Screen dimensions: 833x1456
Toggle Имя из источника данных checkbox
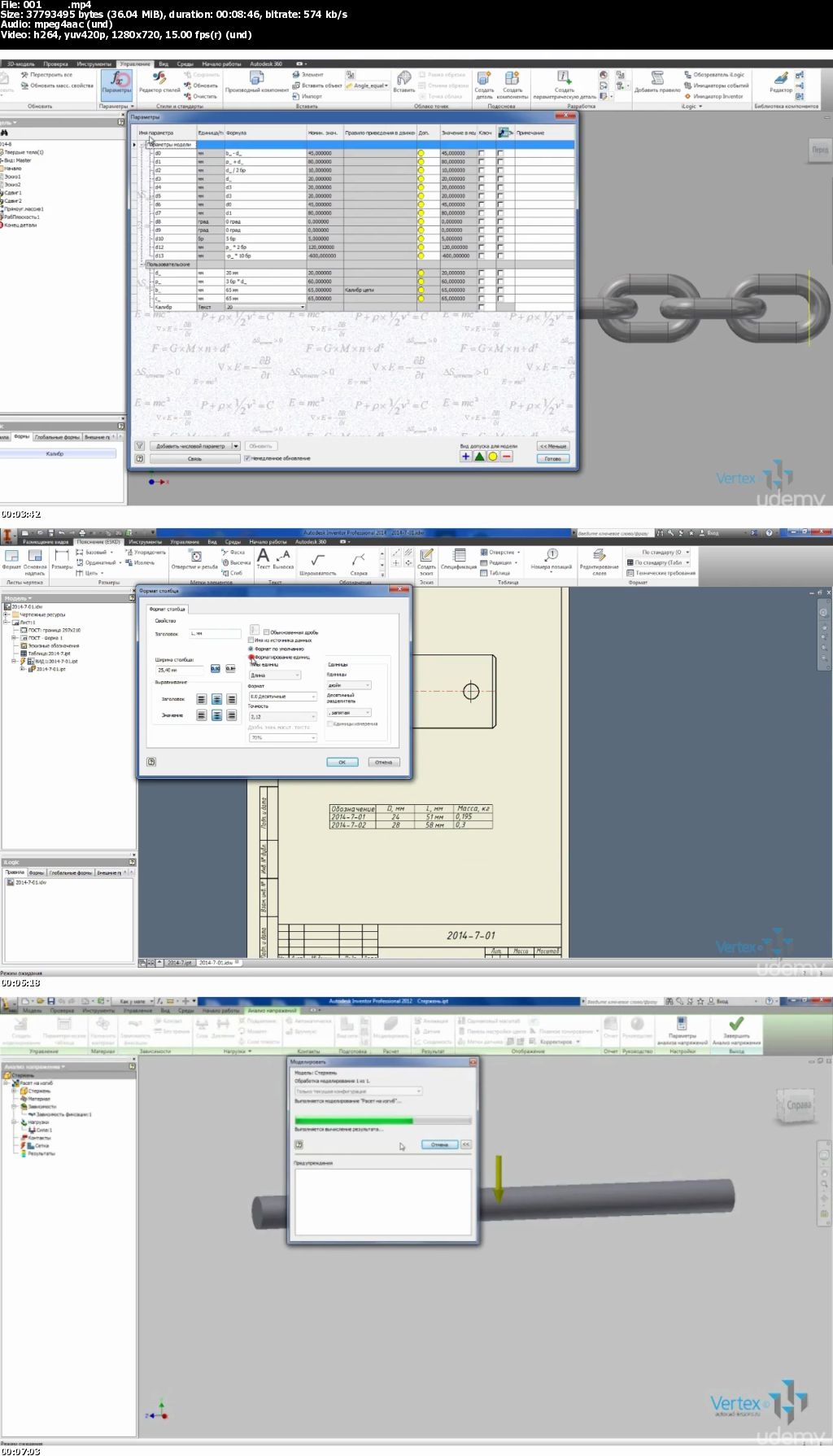click(251, 641)
